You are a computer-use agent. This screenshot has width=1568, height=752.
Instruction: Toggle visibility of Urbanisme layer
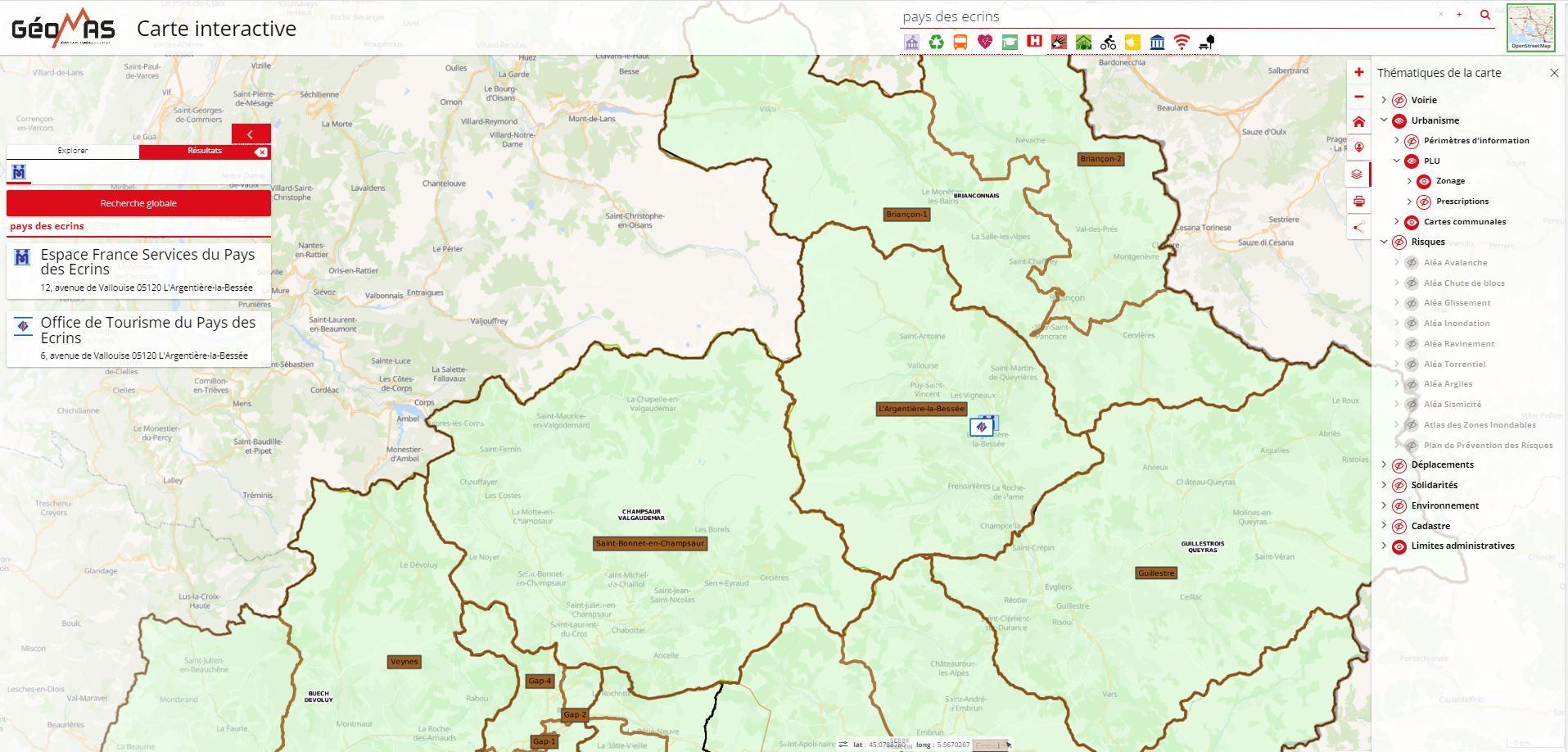[1399, 120]
